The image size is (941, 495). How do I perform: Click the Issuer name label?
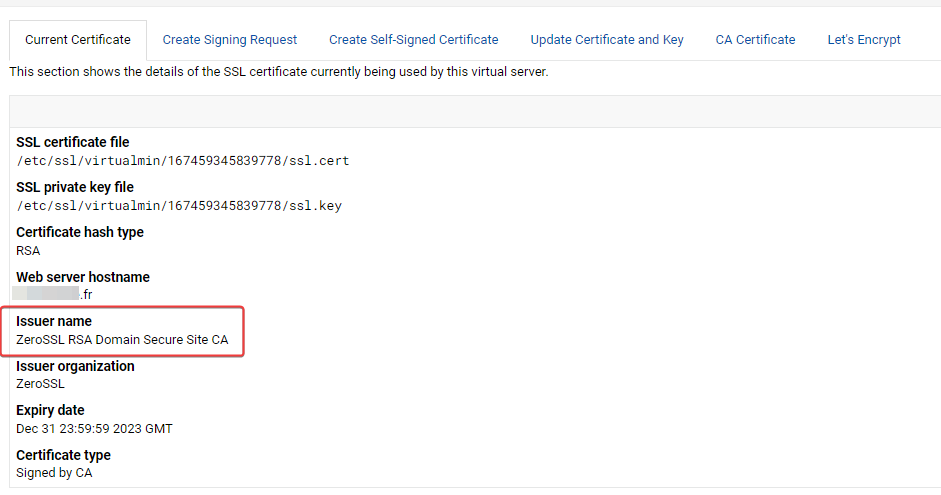click(x=54, y=321)
